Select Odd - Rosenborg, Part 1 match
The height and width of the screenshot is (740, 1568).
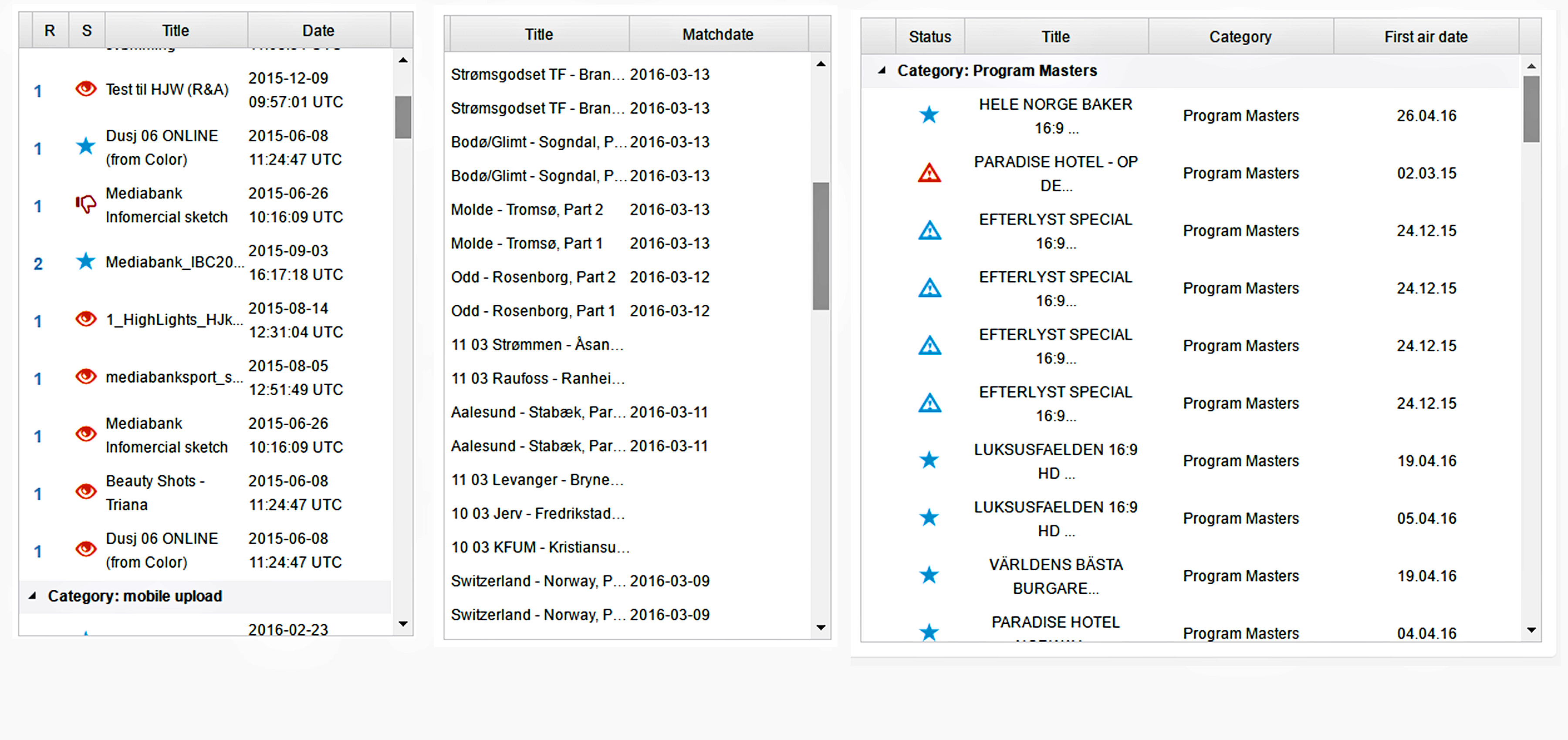coord(533,311)
